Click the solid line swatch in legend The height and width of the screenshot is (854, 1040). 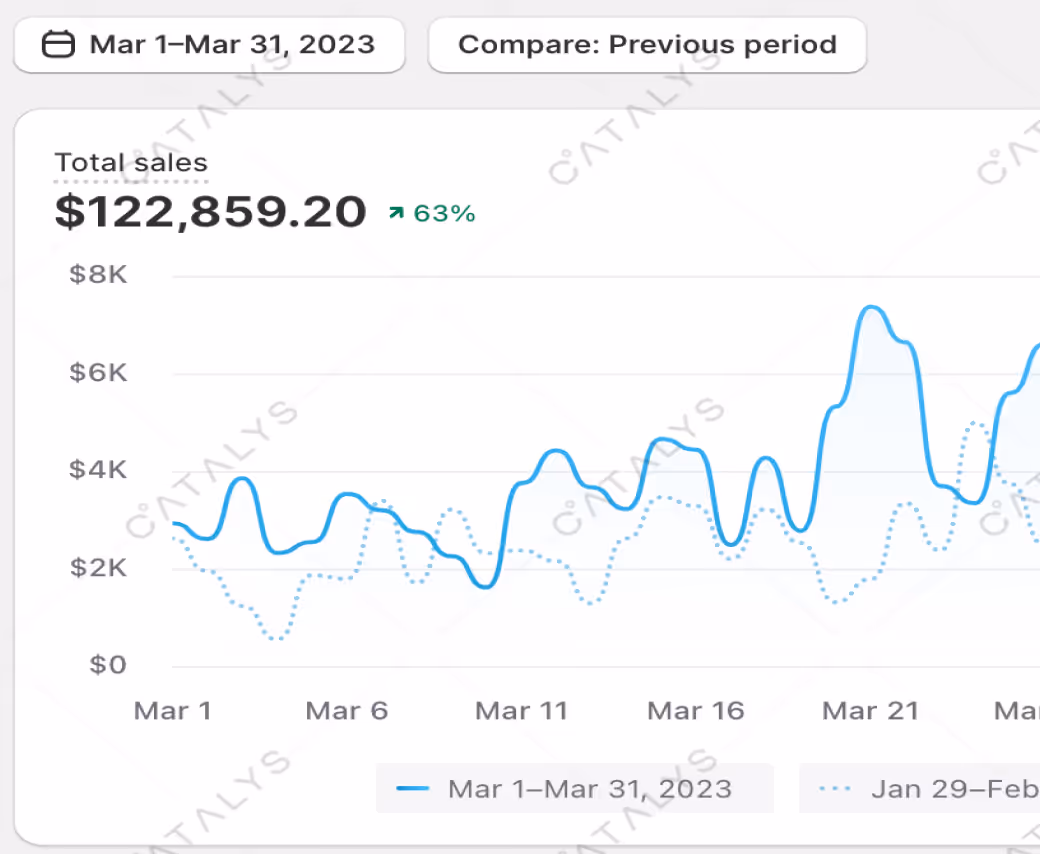coord(413,788)
